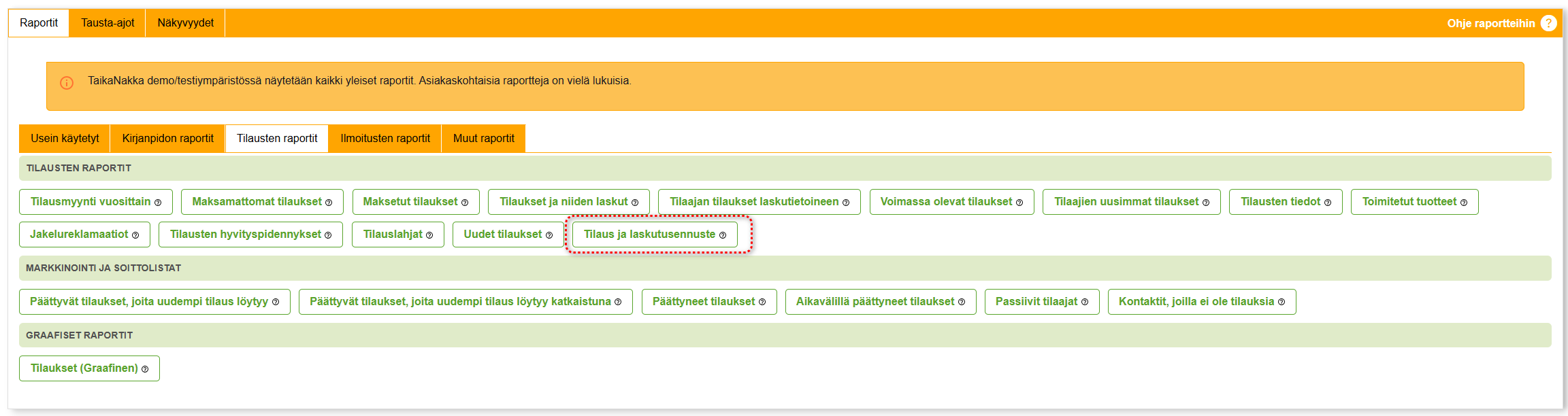Click help icon beside Tilaajien uusimmat tilaukset
The image size is (1568, 416).
pyautogui.click(x=1206, y=203)
